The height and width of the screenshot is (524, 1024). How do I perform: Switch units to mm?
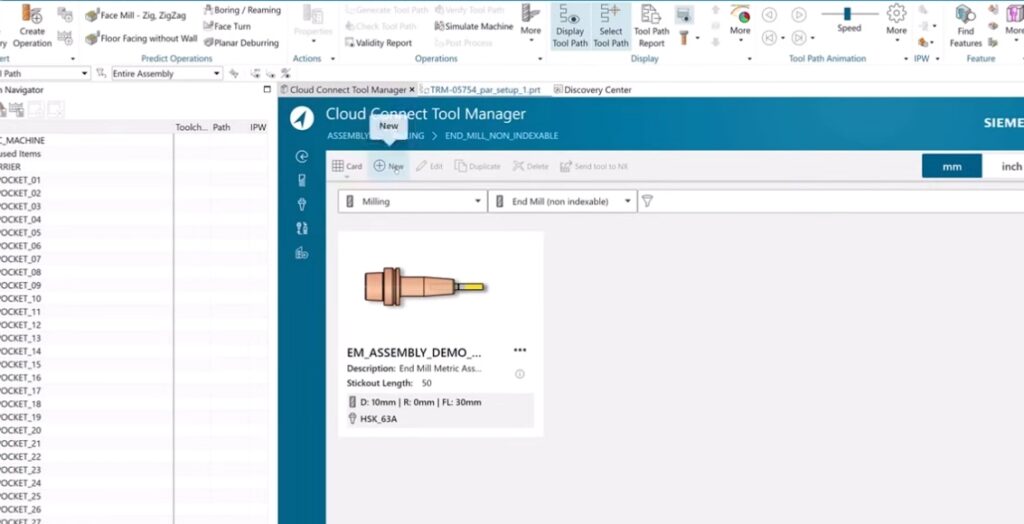point(949,167)
